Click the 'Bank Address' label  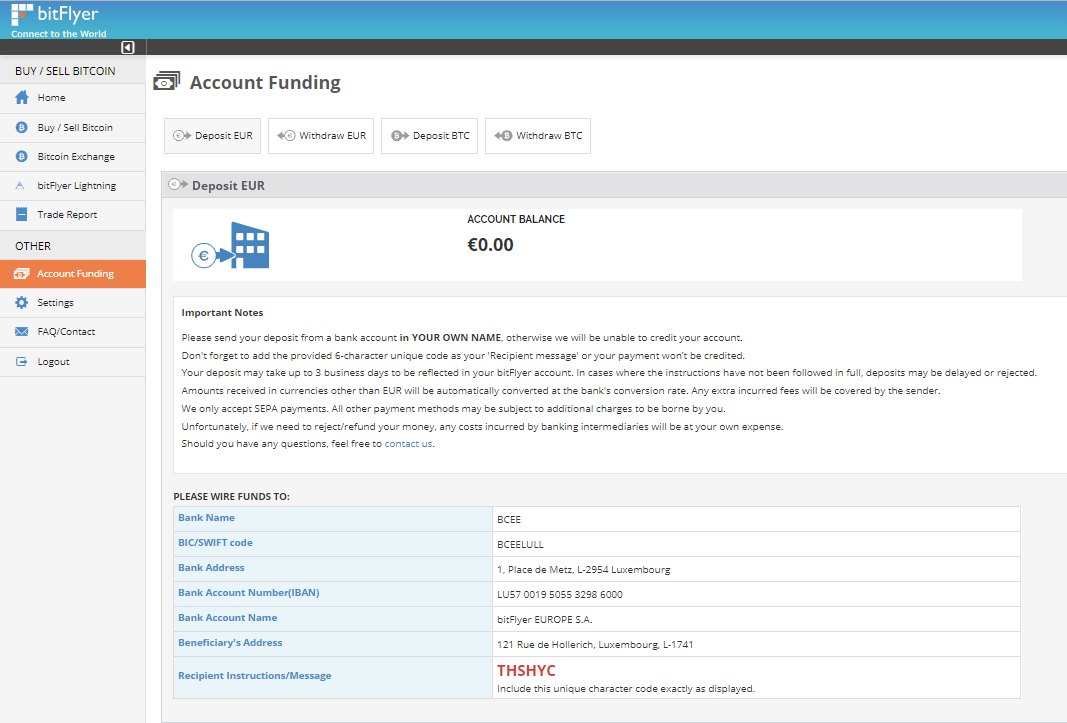point(211,568)
